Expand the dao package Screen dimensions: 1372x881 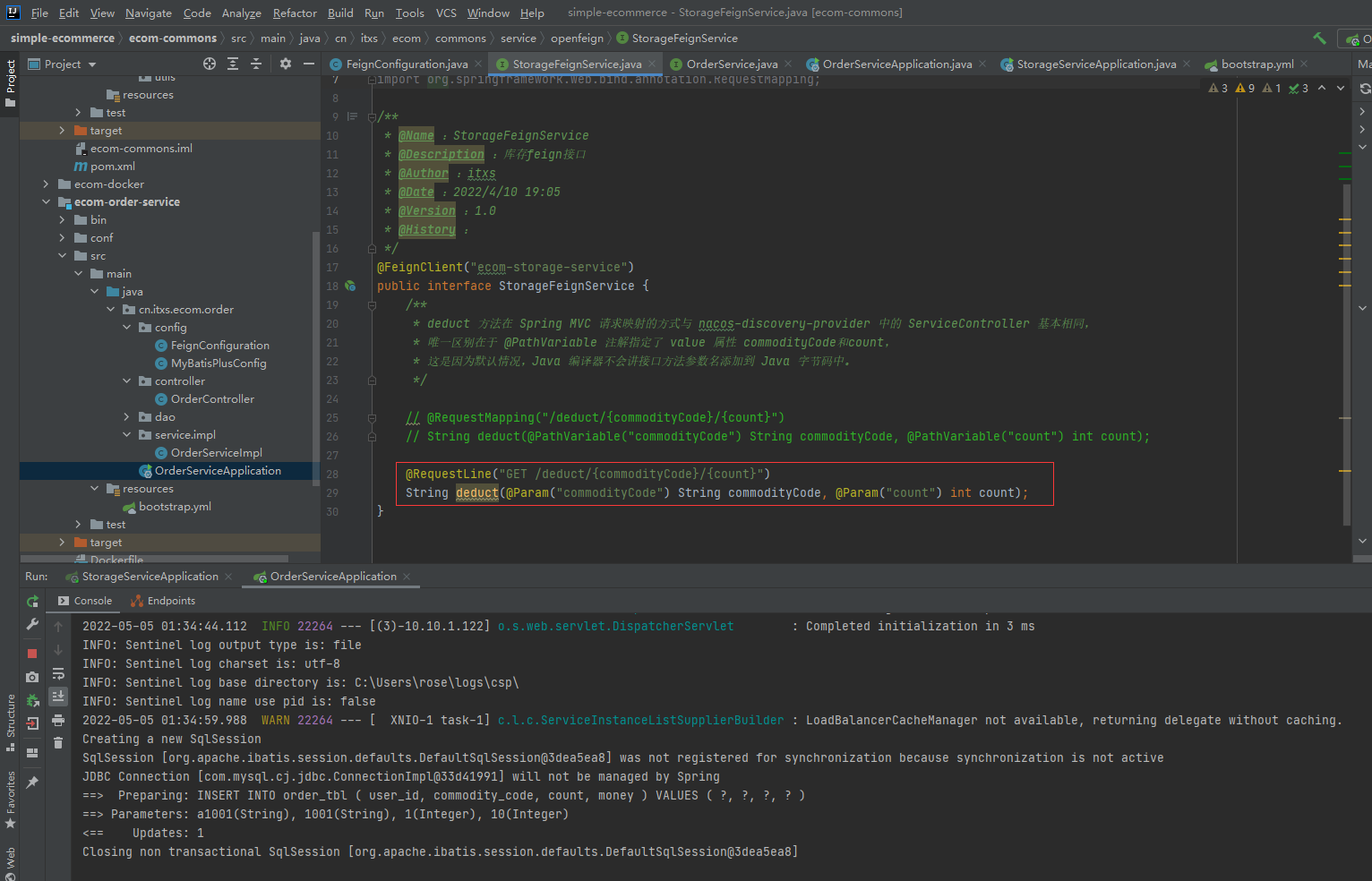(x=126, y=417)
